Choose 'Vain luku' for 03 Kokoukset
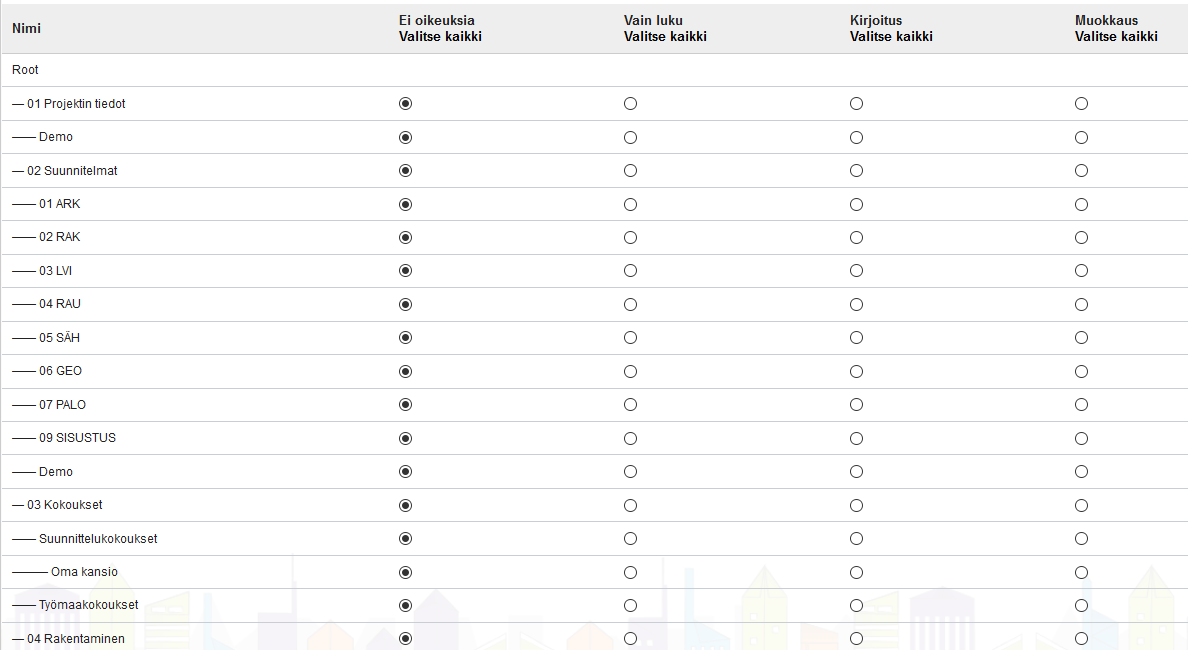 tap(630, 505)
